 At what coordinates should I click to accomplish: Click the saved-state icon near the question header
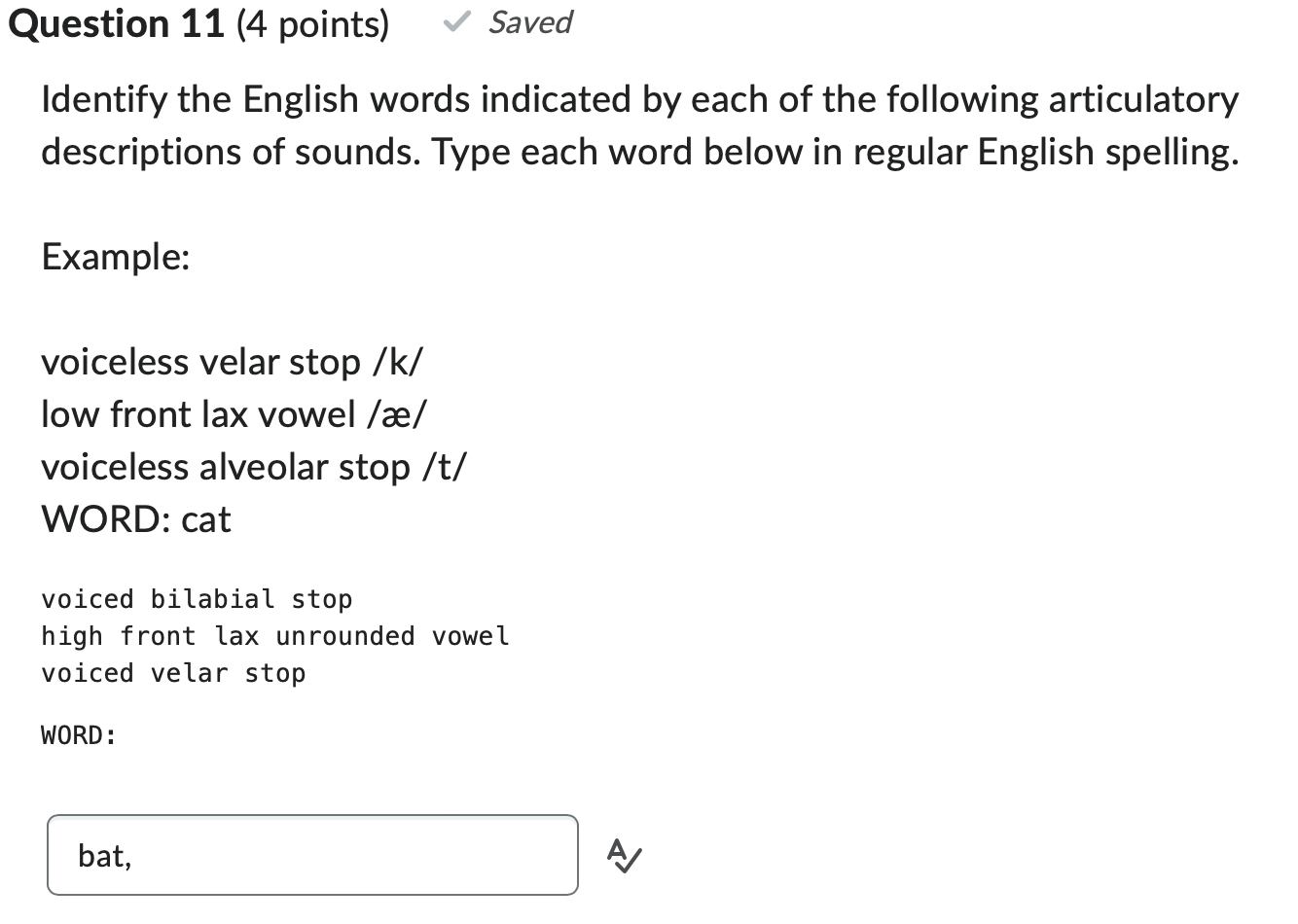click(x=457, y=22)
